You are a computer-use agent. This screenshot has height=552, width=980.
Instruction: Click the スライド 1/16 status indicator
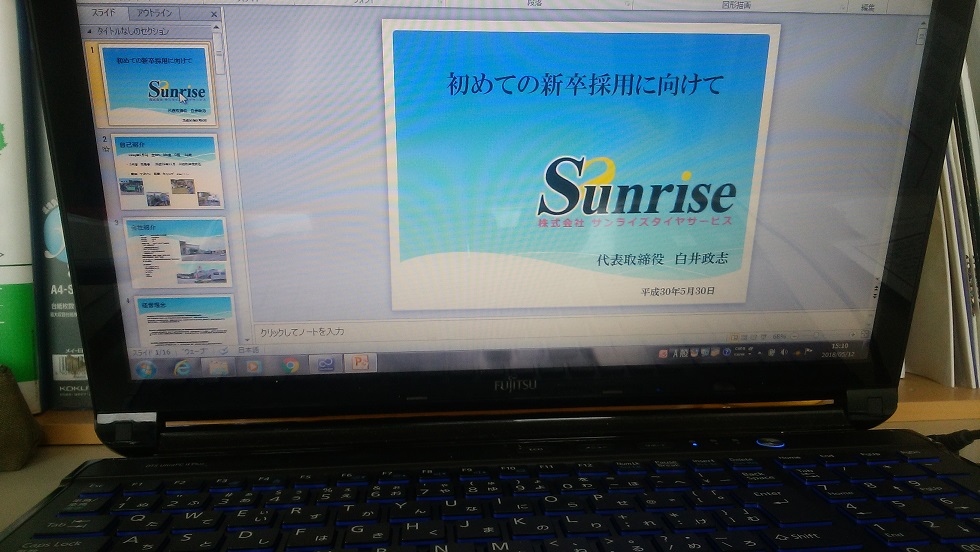tap(151, 353)
